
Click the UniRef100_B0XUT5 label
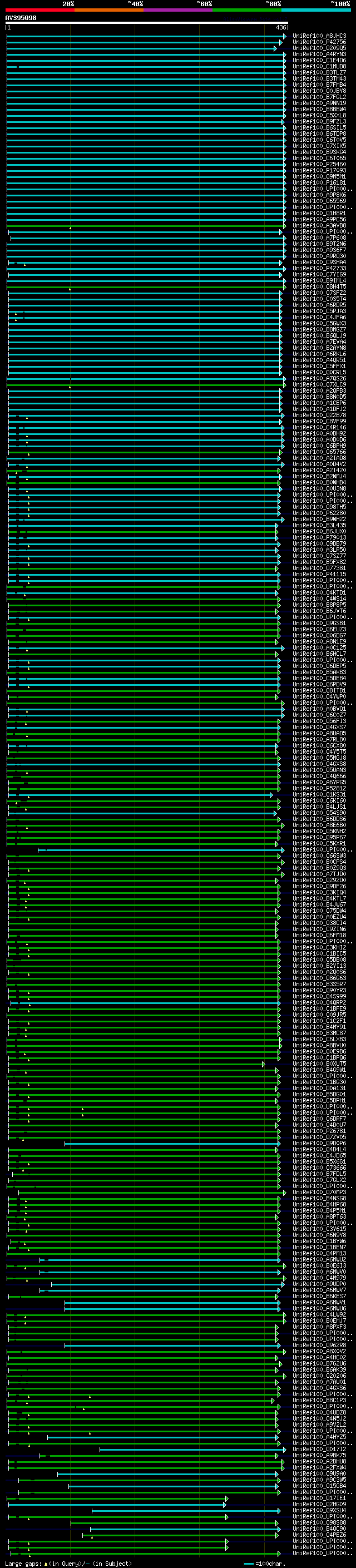(x=319, y=1064)
